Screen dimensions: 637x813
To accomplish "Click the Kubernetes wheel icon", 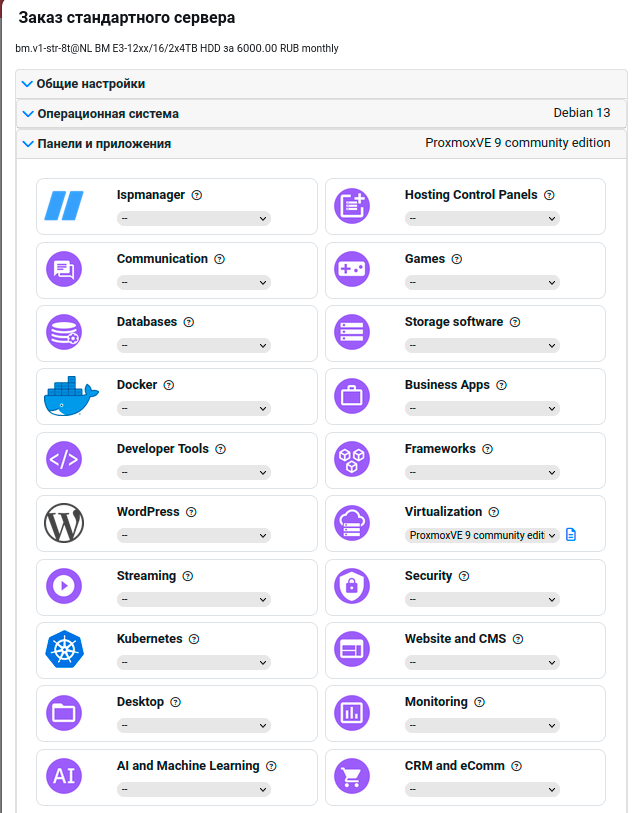I will click(65, 650).
